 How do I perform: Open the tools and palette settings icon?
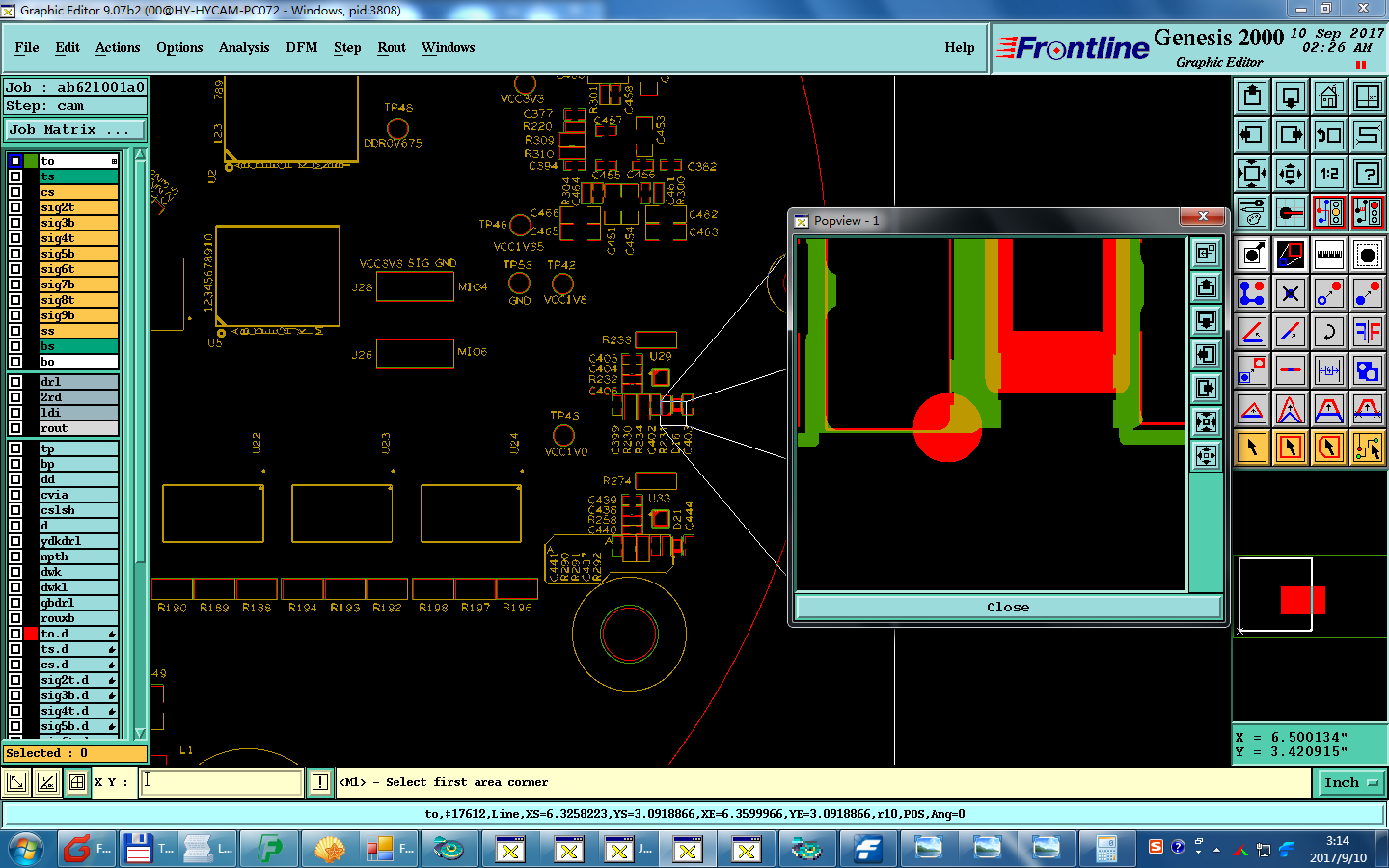(x=1252, y=212)
